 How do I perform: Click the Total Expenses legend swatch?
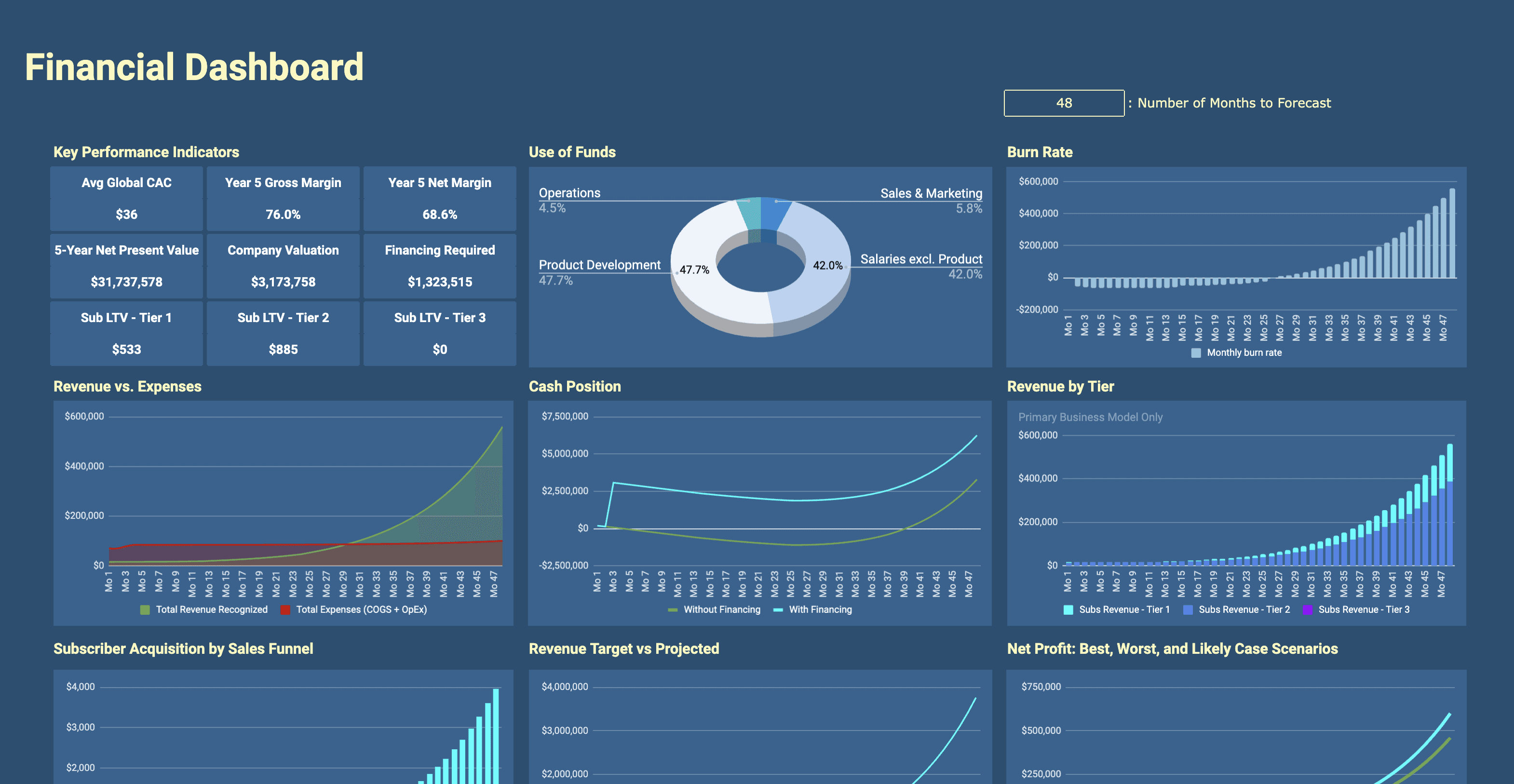point(285,610)
